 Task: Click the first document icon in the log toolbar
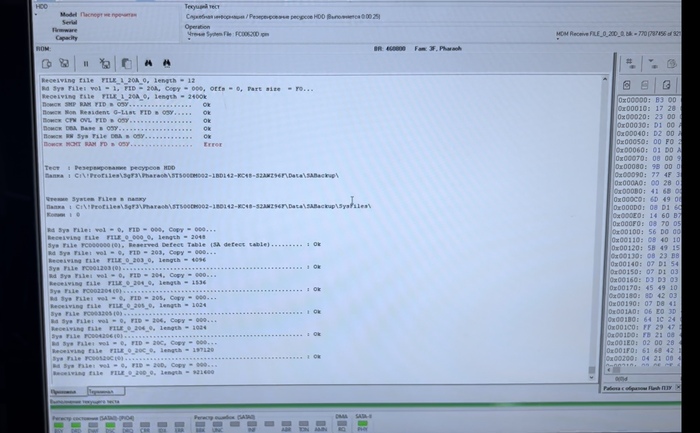point(46,64)
